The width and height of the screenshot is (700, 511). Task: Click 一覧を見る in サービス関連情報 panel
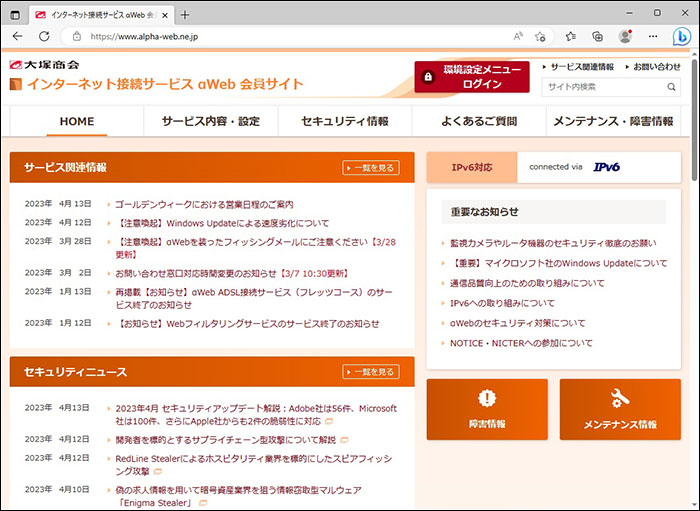(x=371, y=168)
